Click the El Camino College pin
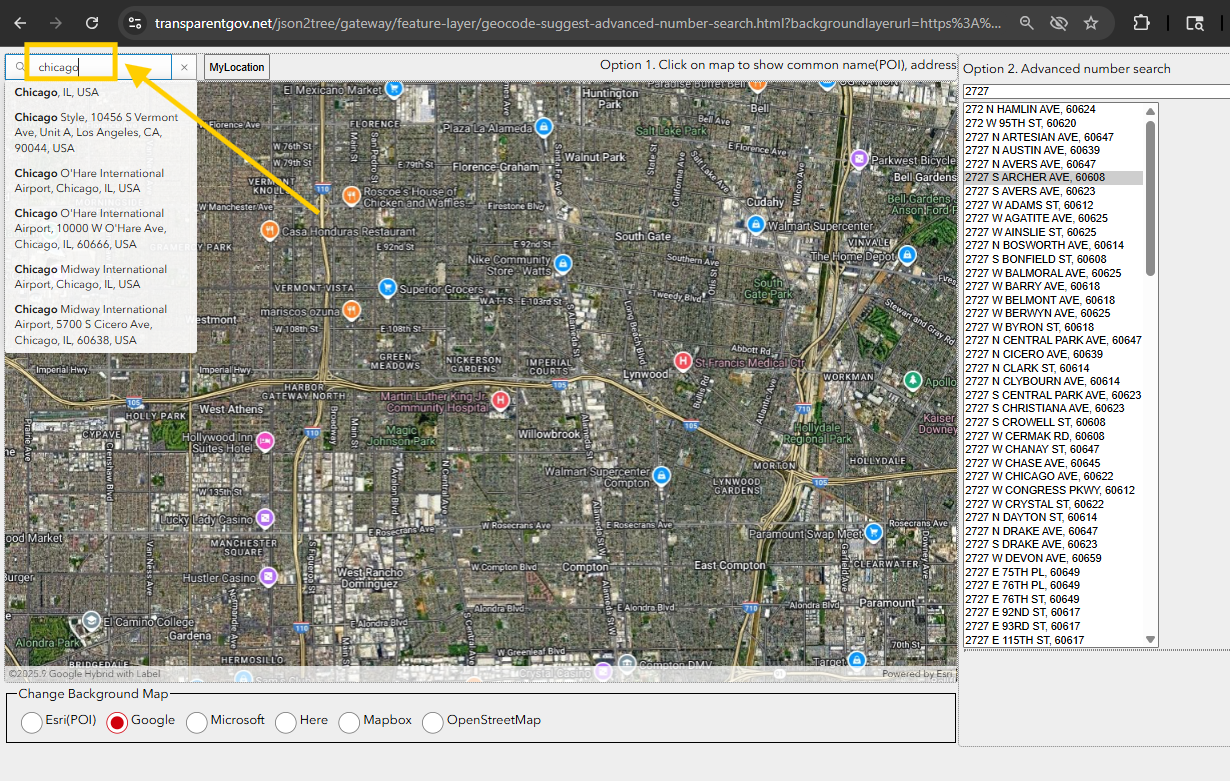The height and width of the screenshot is (781, 1230). click(x=91, y=621)
